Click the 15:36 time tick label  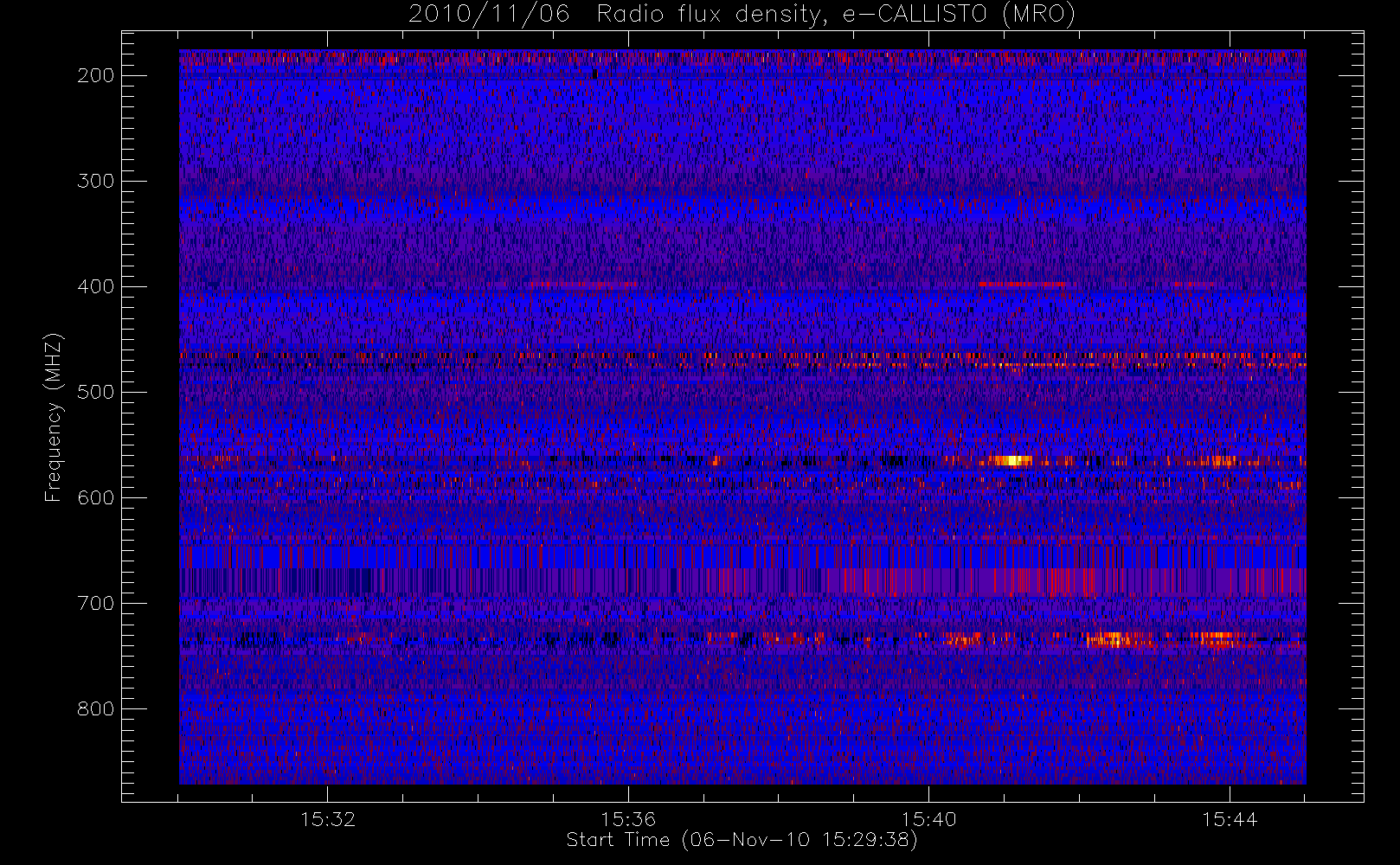click(x=628, y=818)
